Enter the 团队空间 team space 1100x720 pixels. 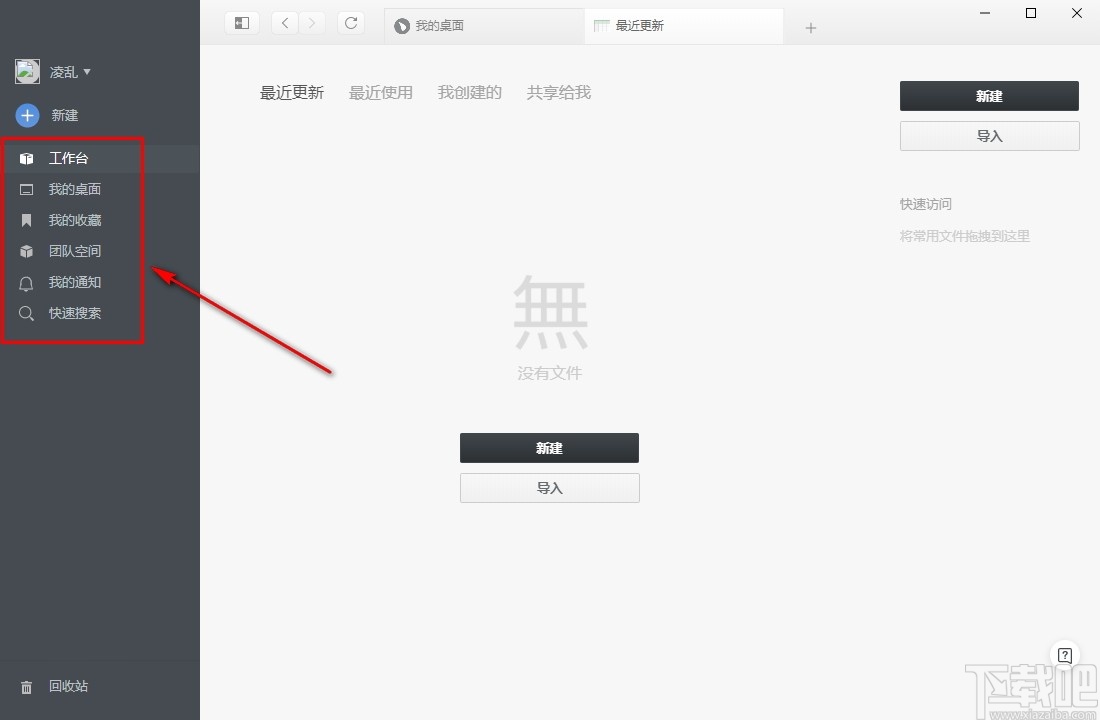click(x=75, y=250)
